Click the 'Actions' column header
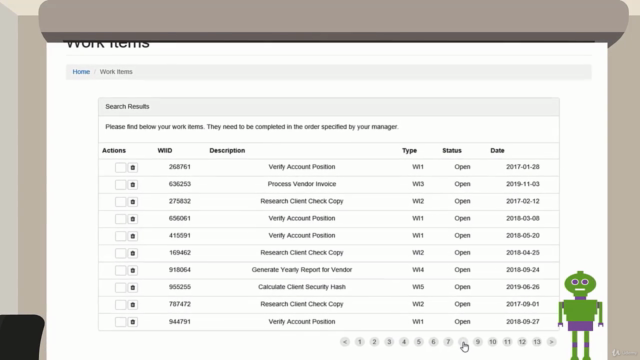This screenshot has width=640, height=360. tap(114, 151)
